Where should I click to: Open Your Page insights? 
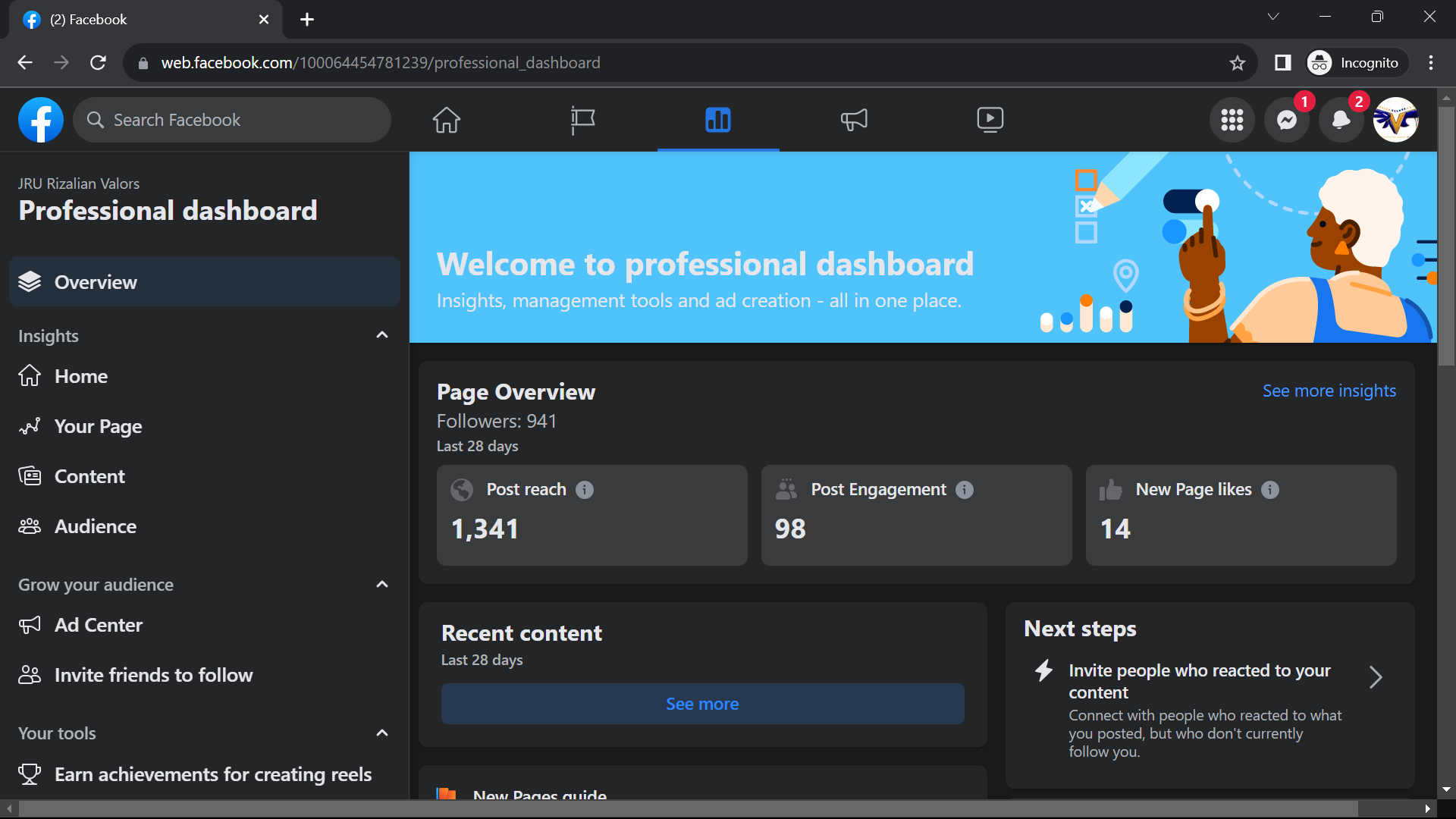click(205, 426)
